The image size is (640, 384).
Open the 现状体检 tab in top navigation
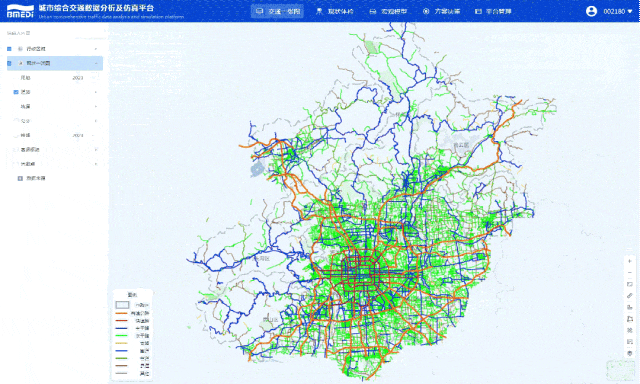(335, 11)
